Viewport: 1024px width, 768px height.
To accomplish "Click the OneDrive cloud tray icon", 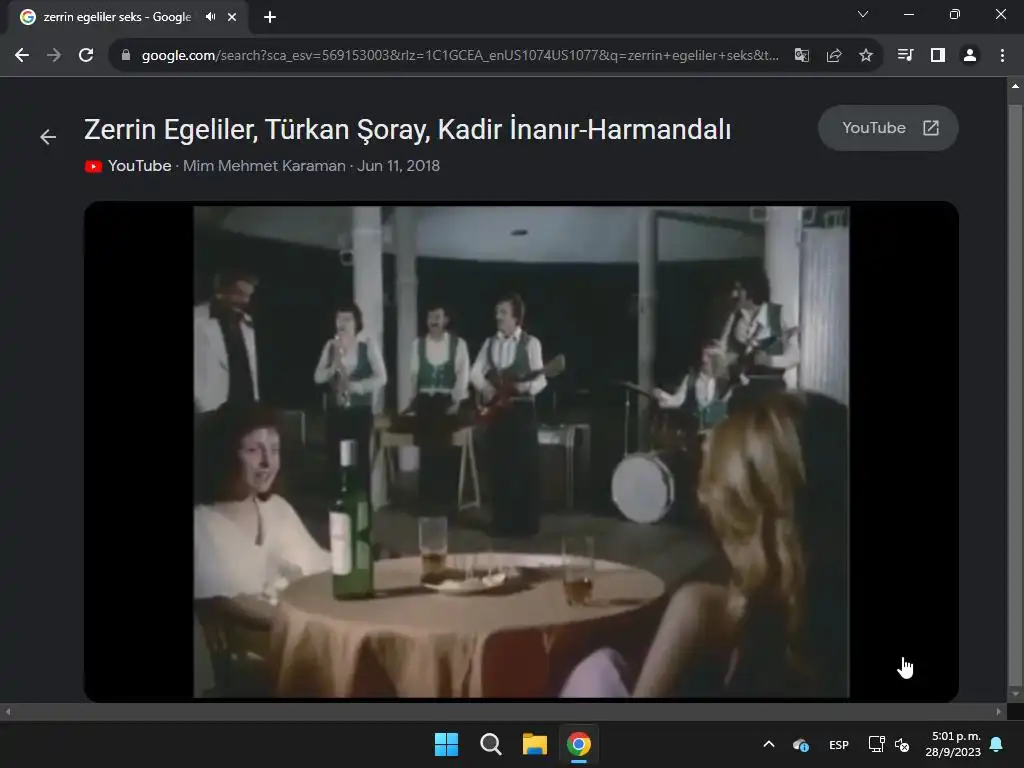I will (x=801, y=744).
